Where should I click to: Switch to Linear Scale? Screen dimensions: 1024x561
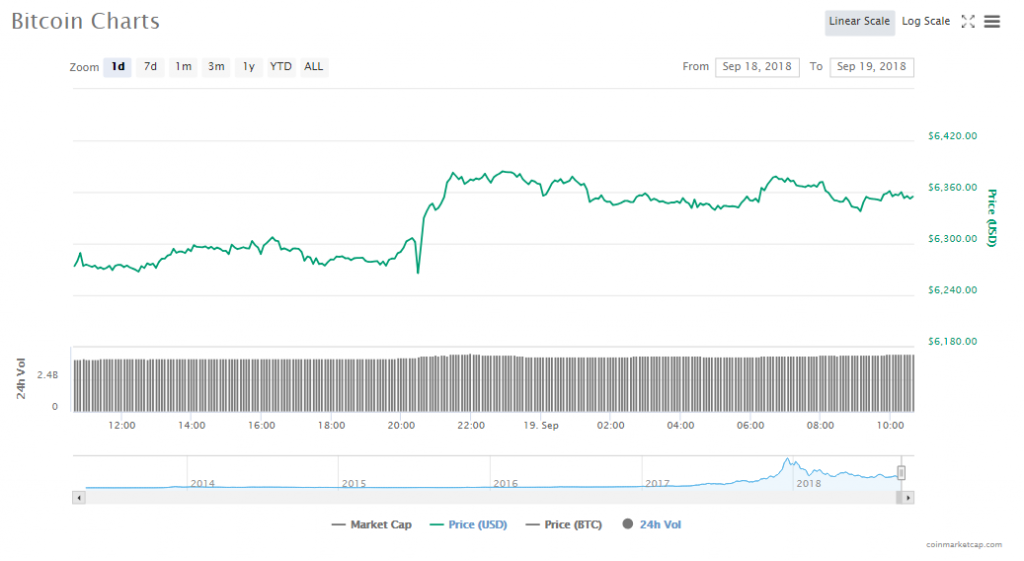[x=859, y=21]
